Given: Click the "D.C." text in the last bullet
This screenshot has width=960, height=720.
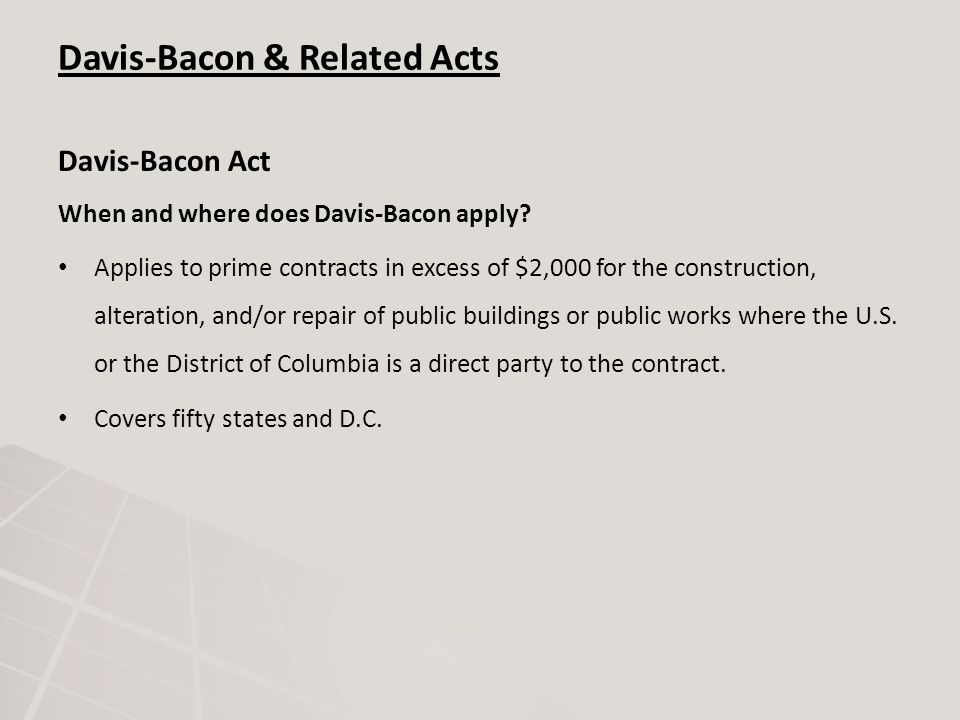Looking at the screenshot, I should (361, 419).
